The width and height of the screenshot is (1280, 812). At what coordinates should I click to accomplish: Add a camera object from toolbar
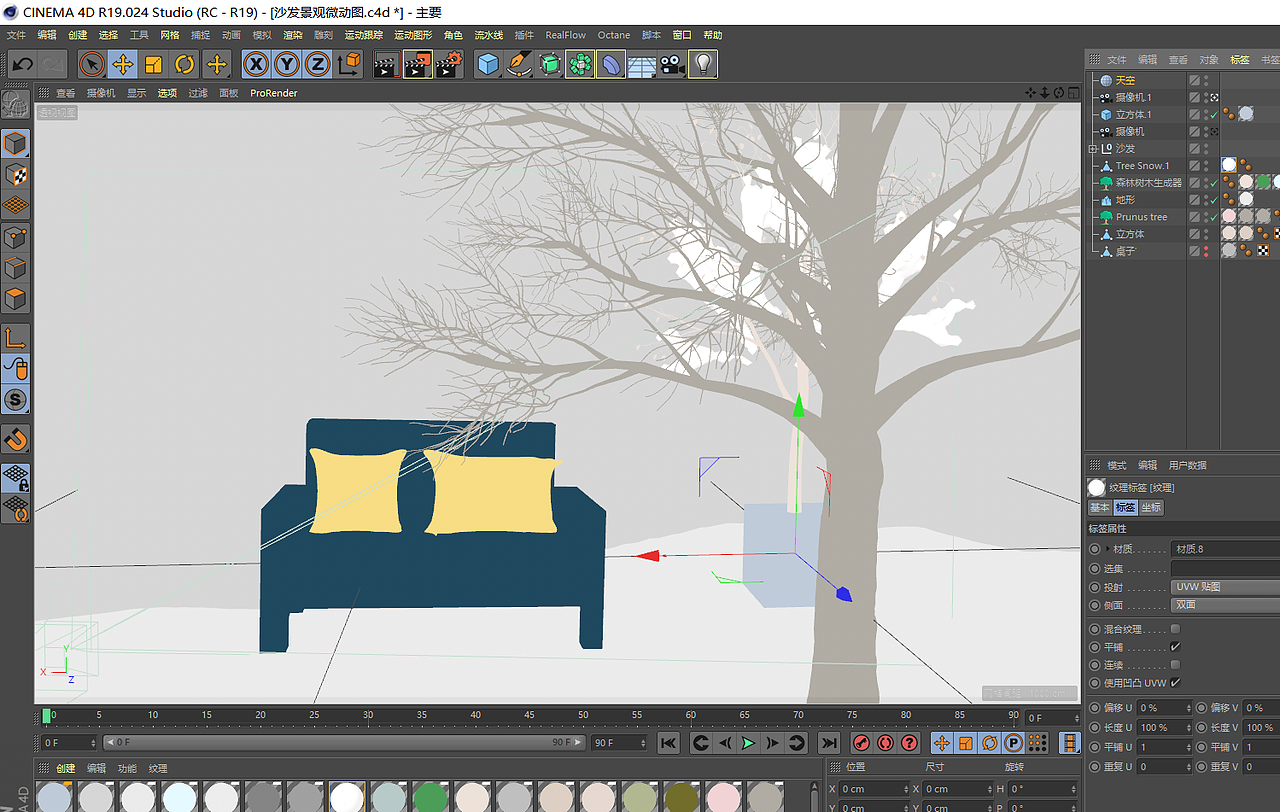(x=672, y=64)
